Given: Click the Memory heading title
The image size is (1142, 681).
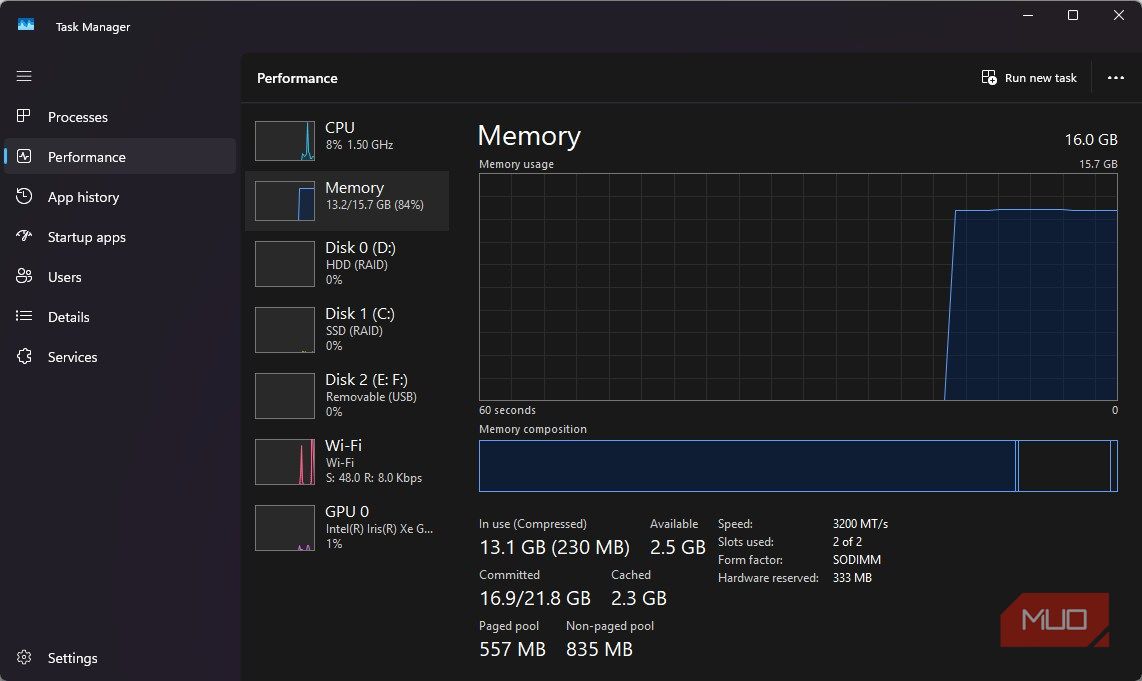Looking at the screenshot, I should (x=529, y=136).
